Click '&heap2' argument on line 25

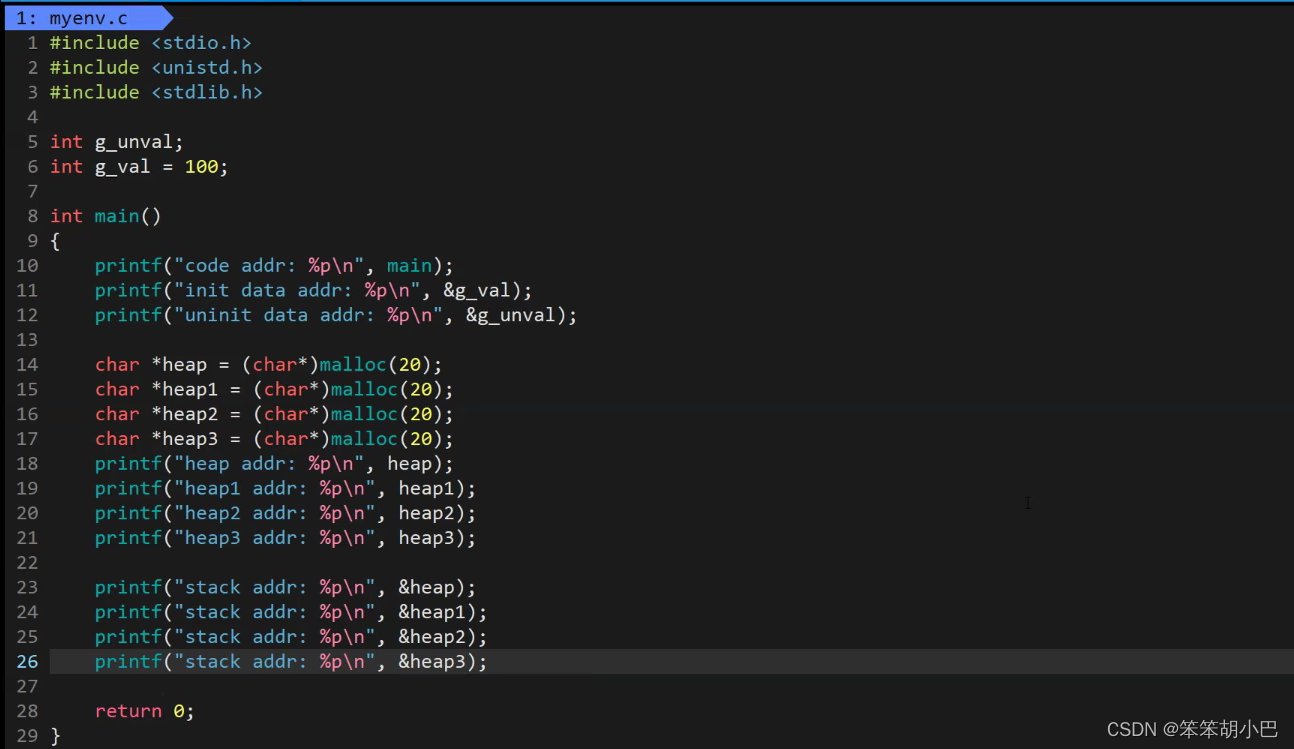(432, 637)
